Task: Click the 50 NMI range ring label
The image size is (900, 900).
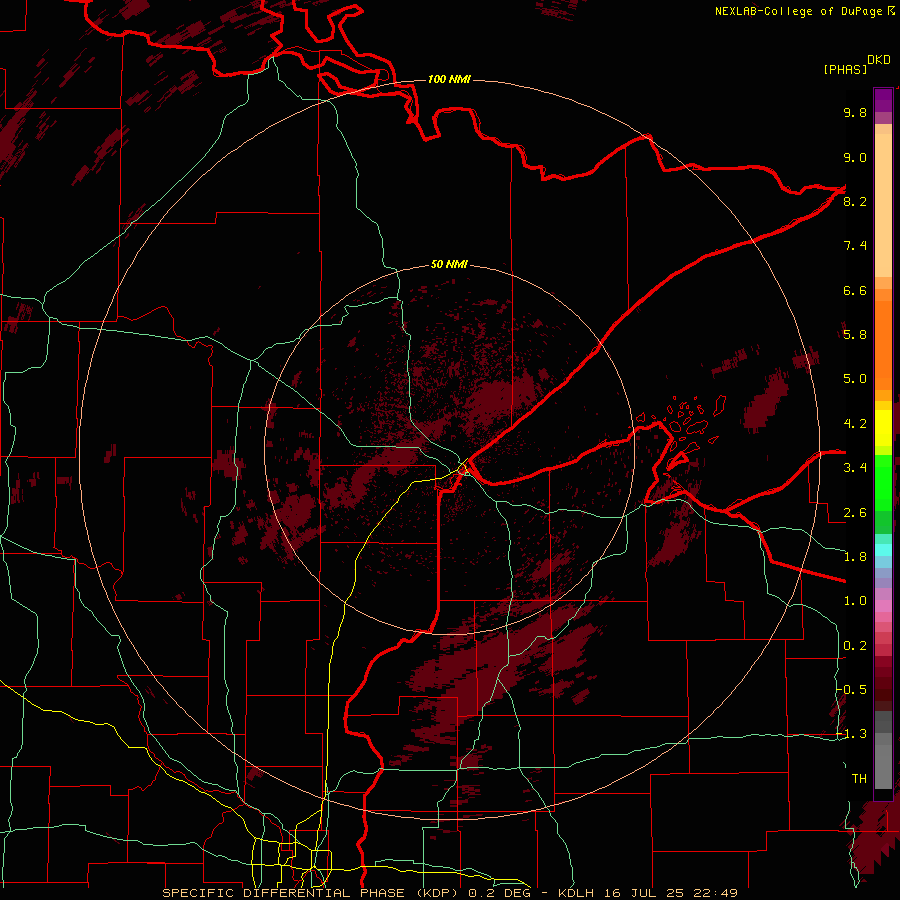Action: click(449, 264)
